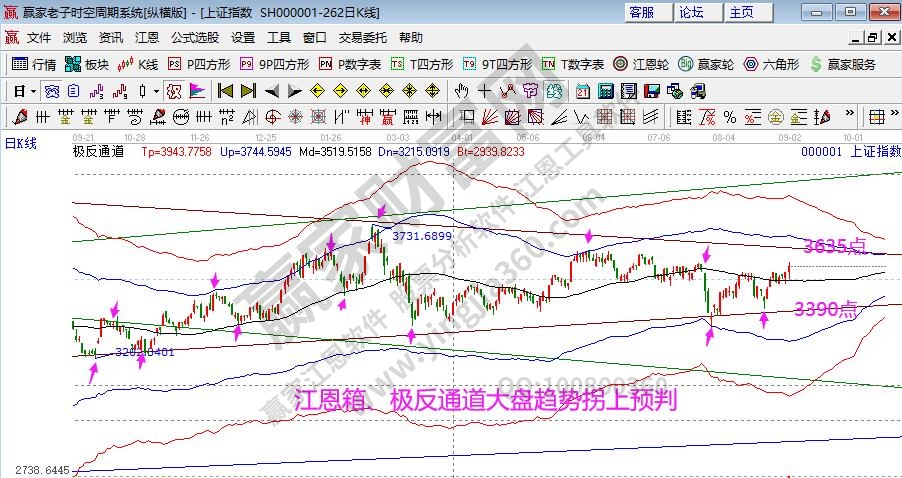Click the 客服 button in title bar
Viewport: 902px width, 478px height.
click(642, 12)
